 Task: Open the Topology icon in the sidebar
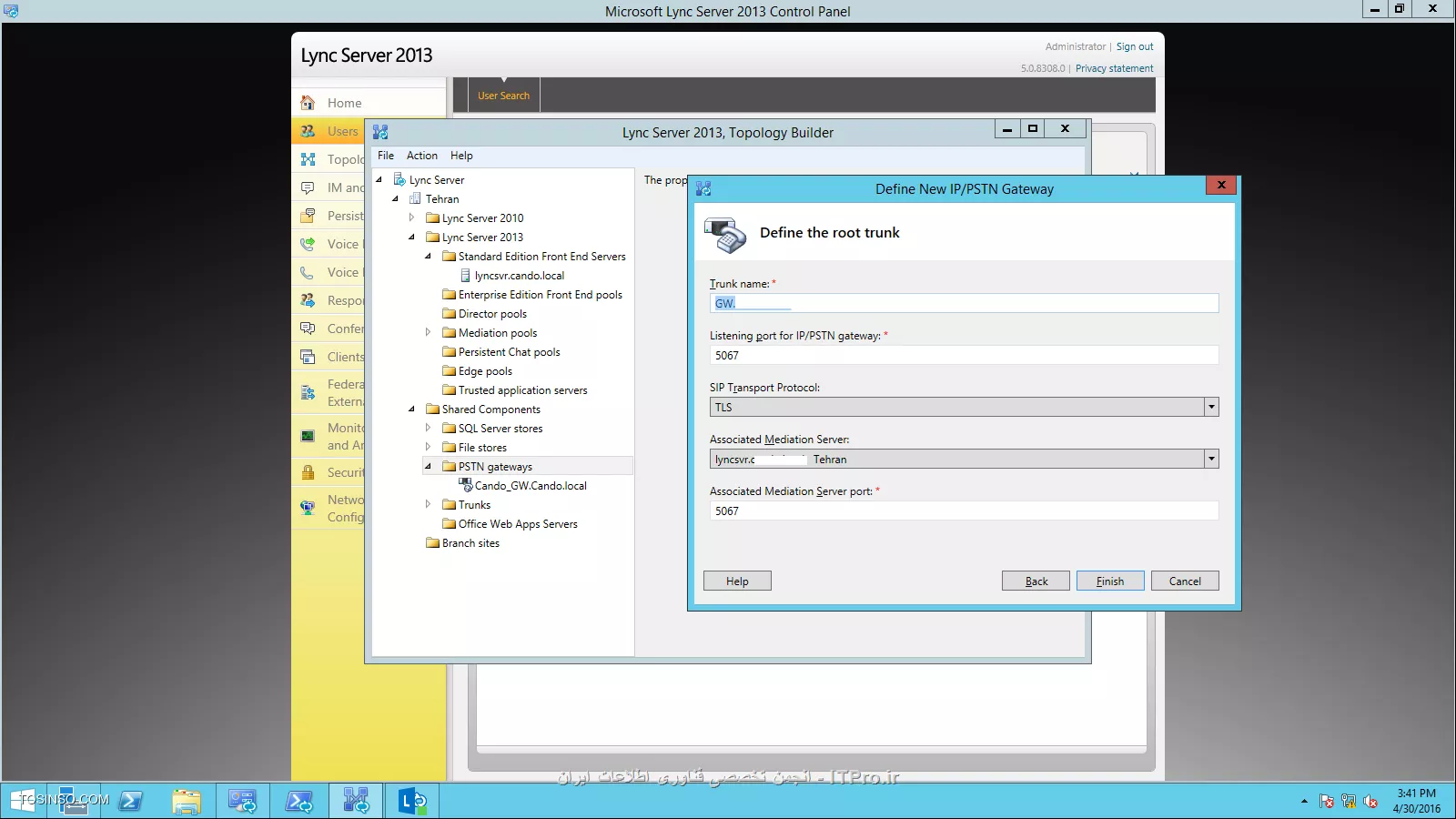pos(308,159)
